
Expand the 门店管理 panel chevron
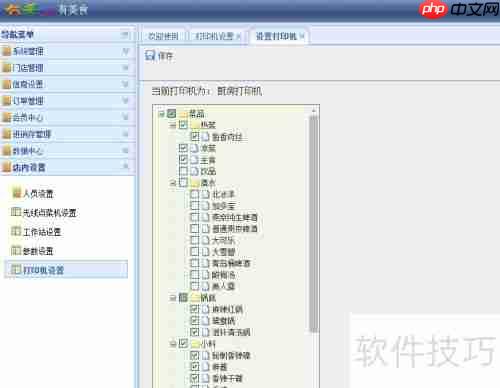tap(125, 68)
